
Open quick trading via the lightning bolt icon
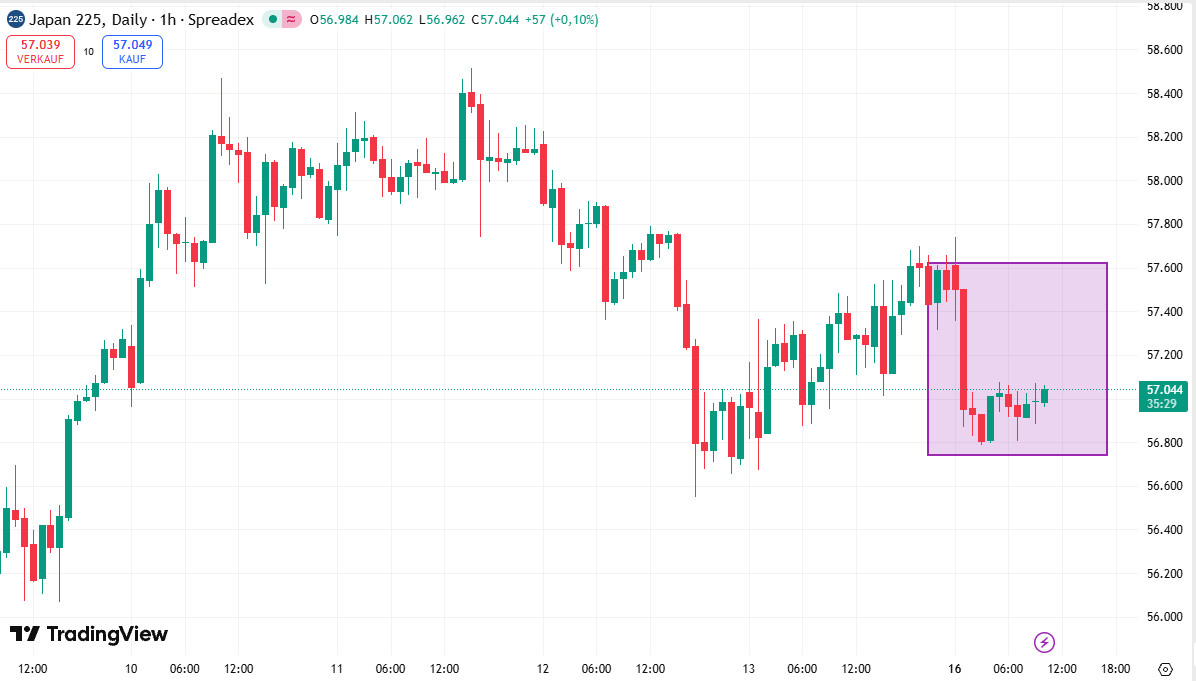point(1045,642)
